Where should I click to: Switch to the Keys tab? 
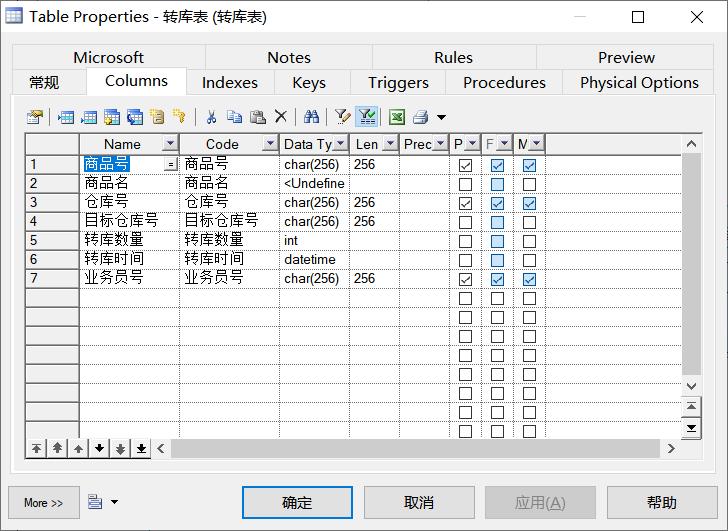[x=309, y=83]
